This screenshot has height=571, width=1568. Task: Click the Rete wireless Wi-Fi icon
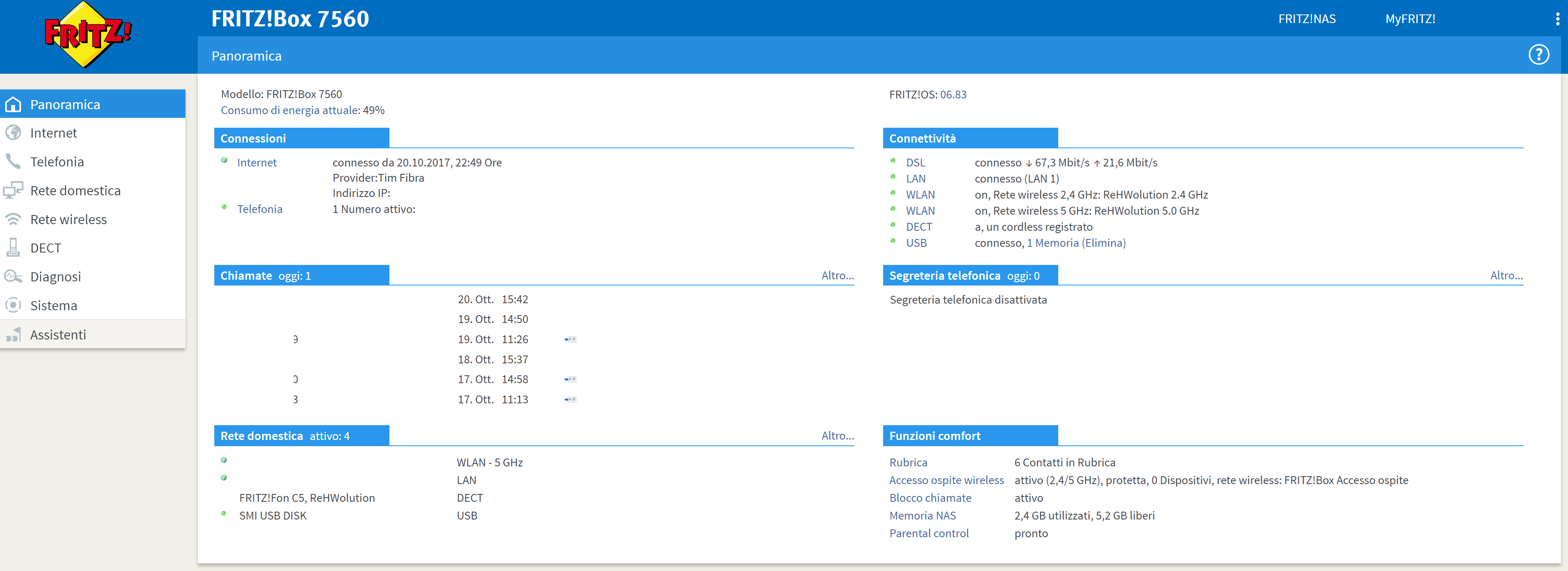[x=13, y=219]
